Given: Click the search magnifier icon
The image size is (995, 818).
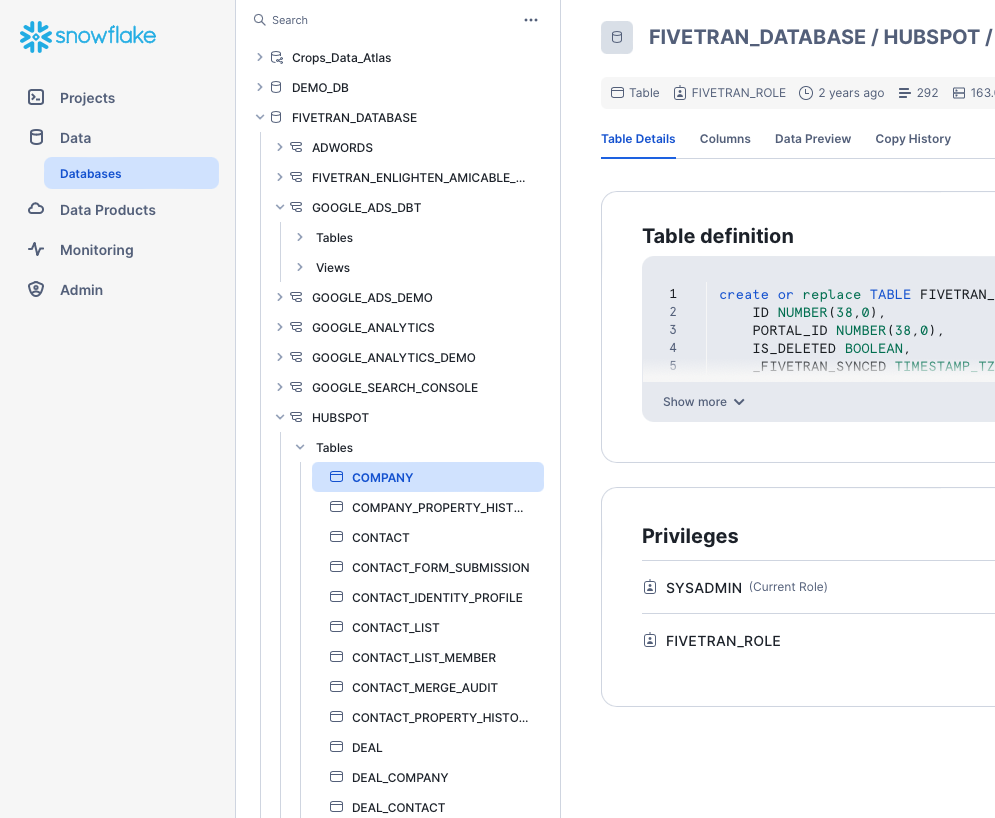Looking at the screenshot, I should pyautogui.click(x=260, y=20).
